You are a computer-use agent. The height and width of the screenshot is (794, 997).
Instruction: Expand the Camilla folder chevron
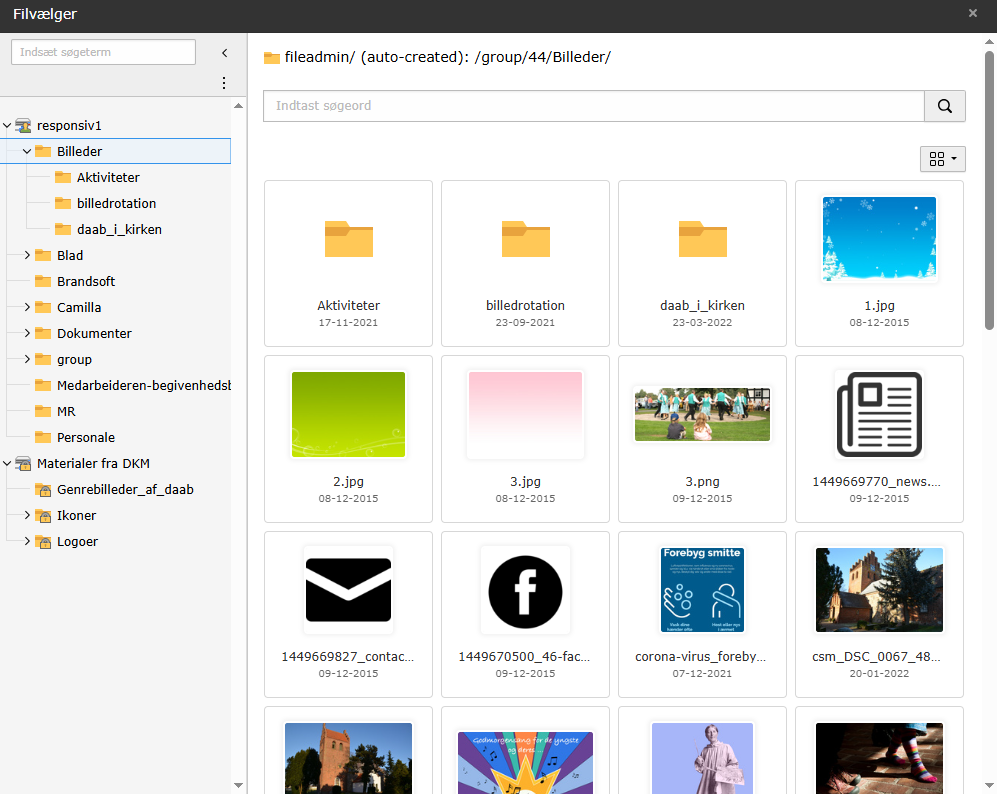[x=27, y=308]
